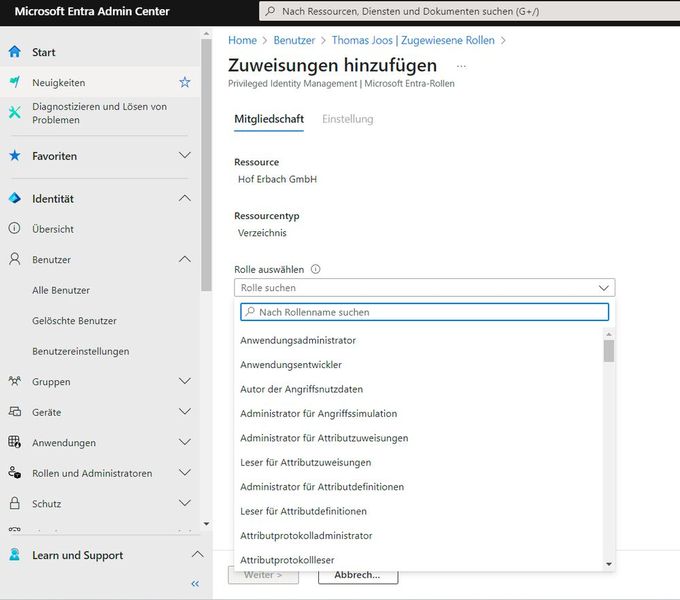The height and width of the screenshot is (600, 680).
Task: Click the Neuigkeiten megaphone icon
Action: coord(14,82)
